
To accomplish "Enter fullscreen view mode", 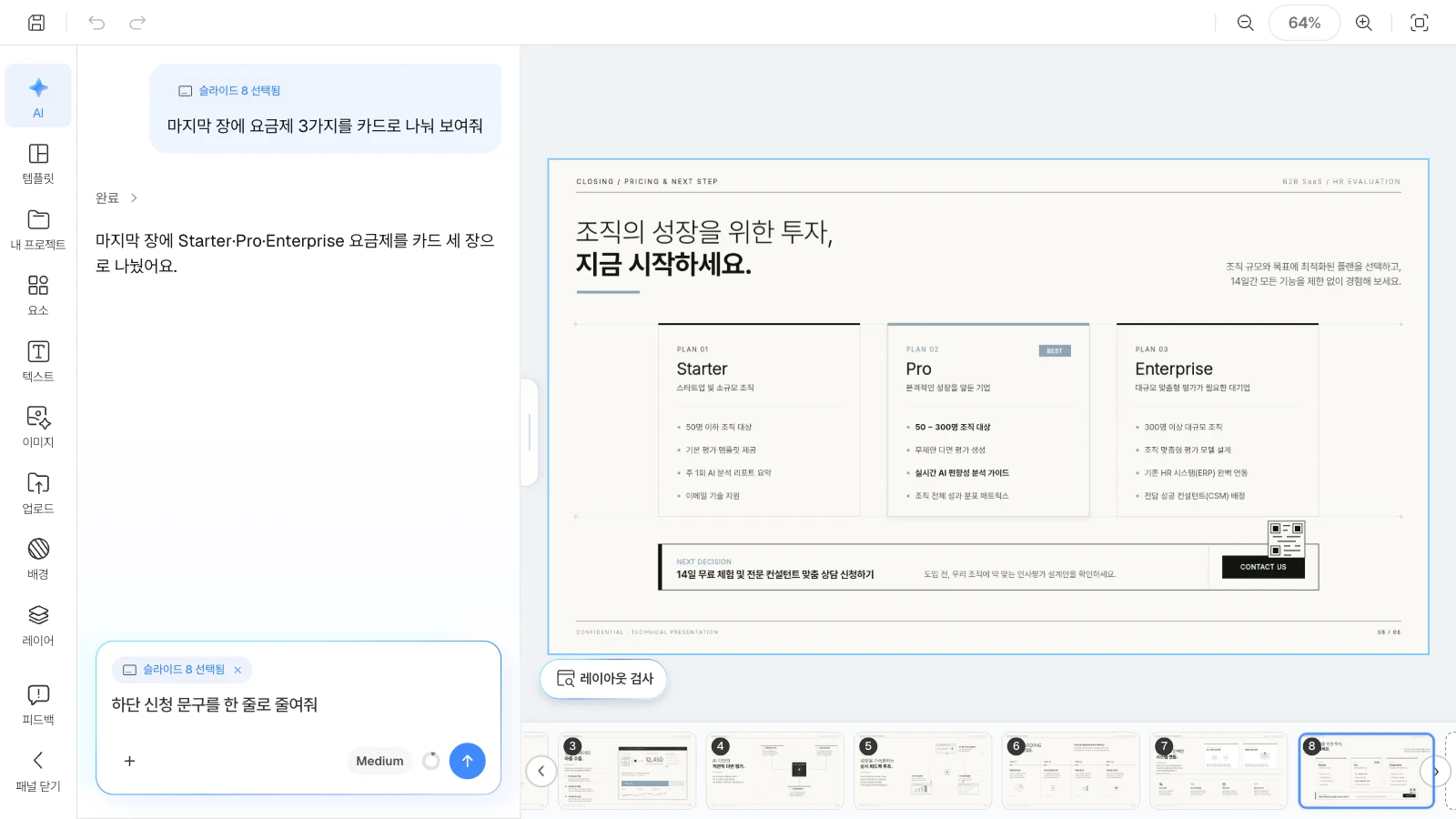I will point(1420,23).
